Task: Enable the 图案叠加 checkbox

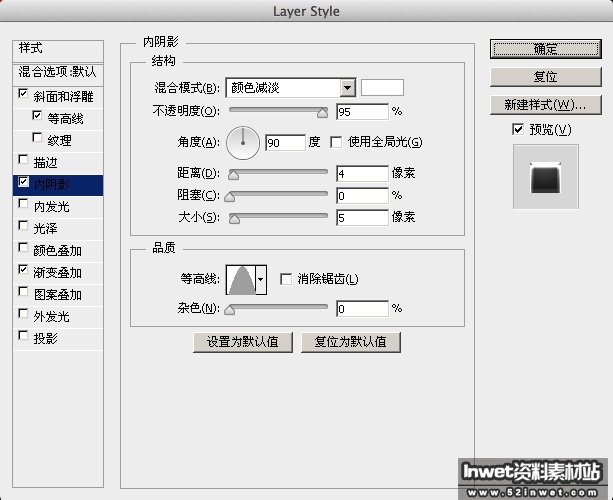Action: [x=23, y=292]
